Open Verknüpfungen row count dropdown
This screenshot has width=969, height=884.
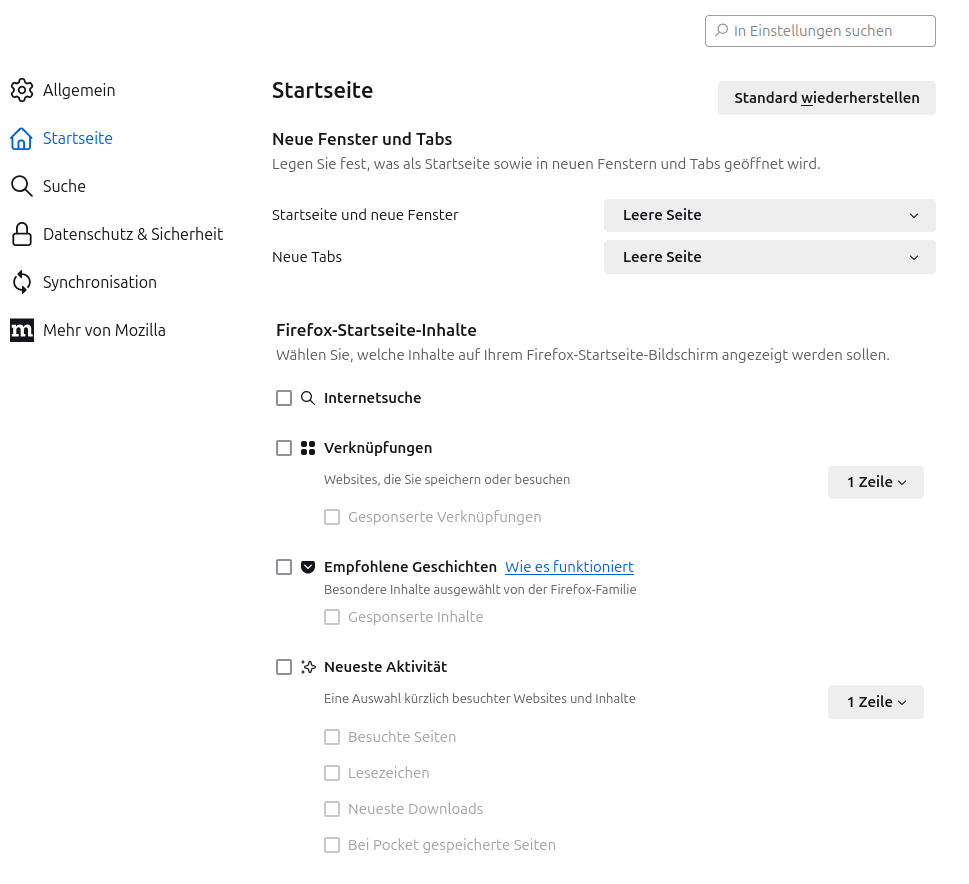click(875, 482)
